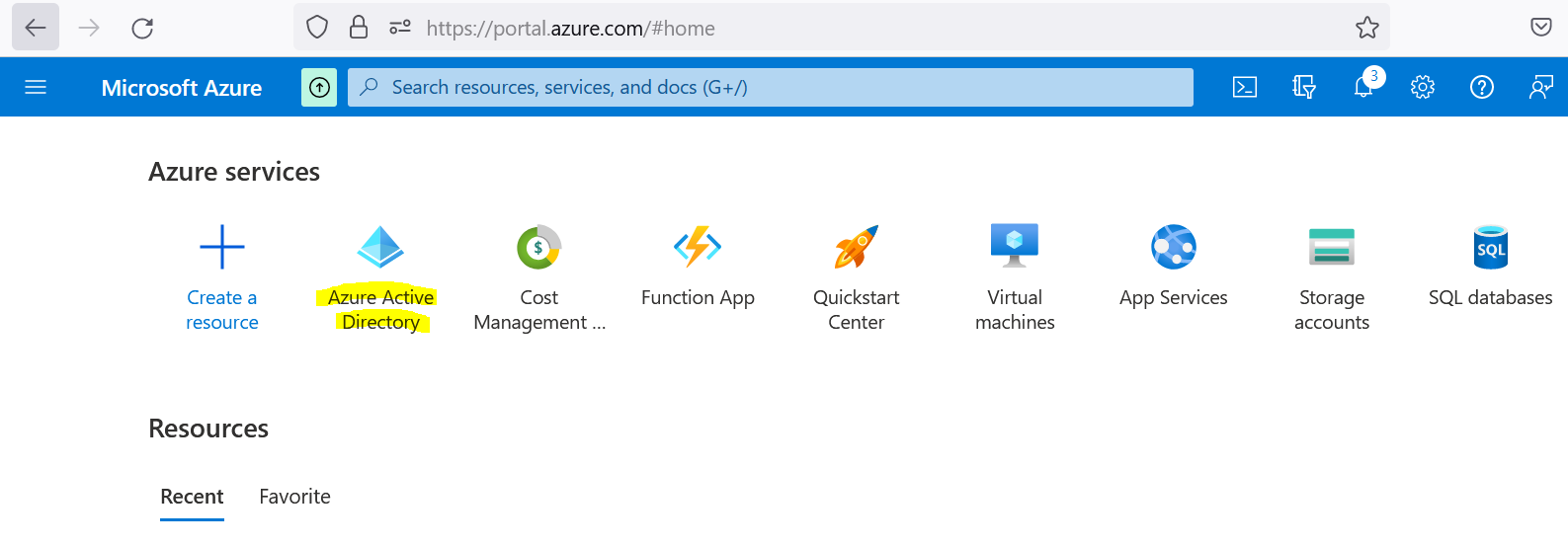
Task: Open the feedback person icon
Action: pyautogui.click(x=1541, y=87)
